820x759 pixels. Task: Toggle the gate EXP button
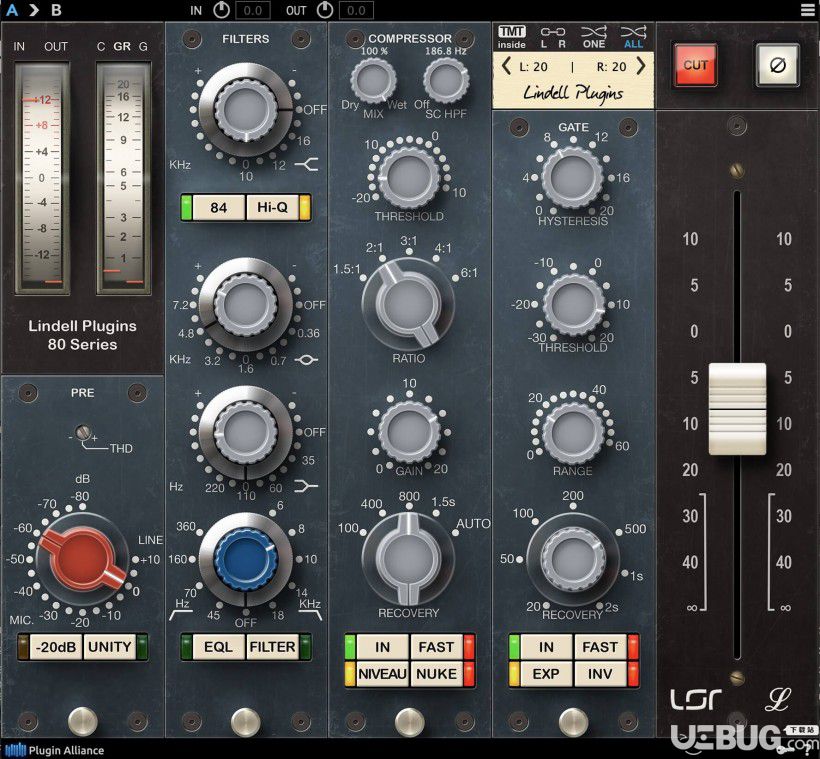[x=546, y=674]
